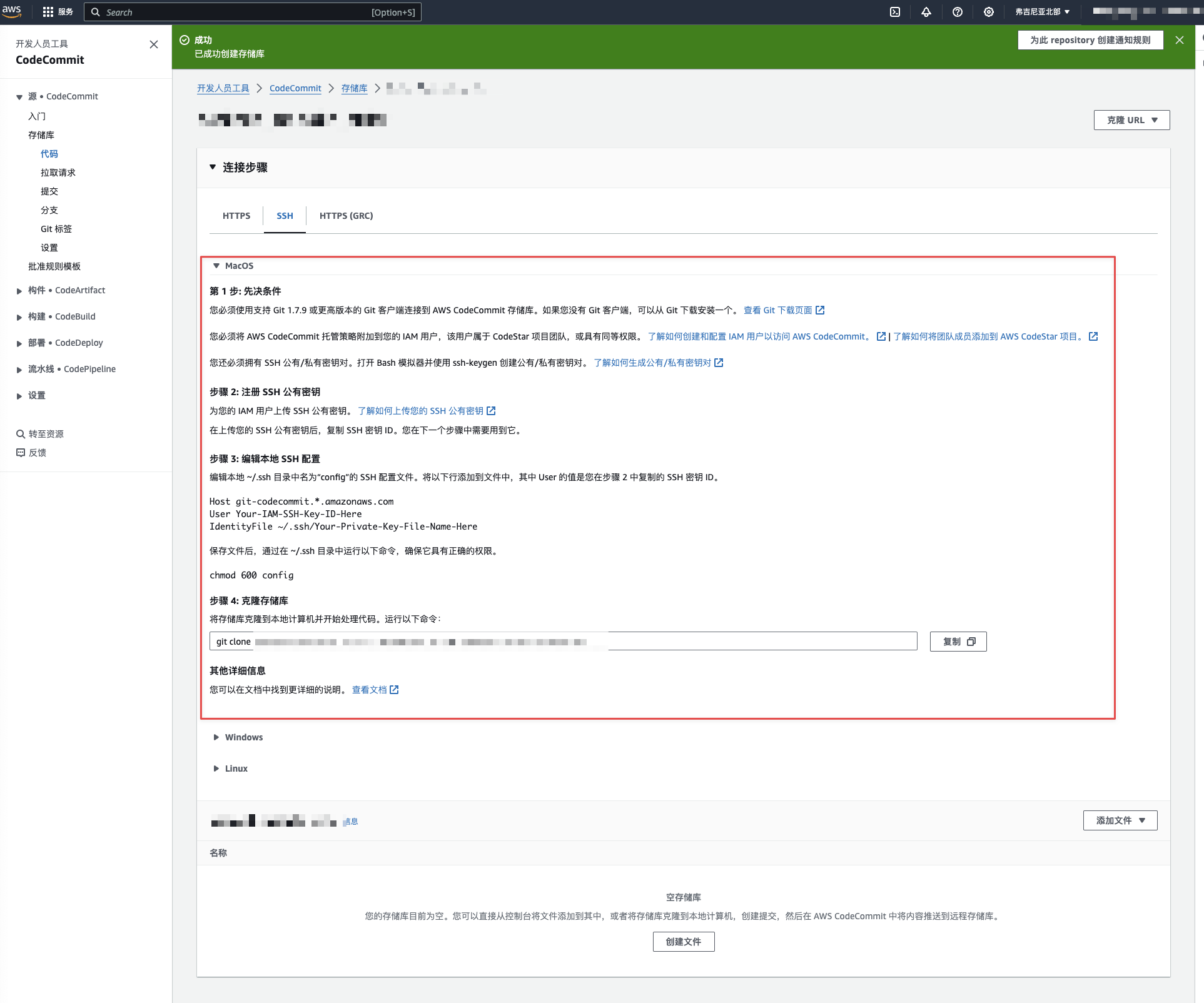The width and height of the screenshot is (1204, 1003).
Task: Open the 服务 menu label
Action: pos(66,12)
